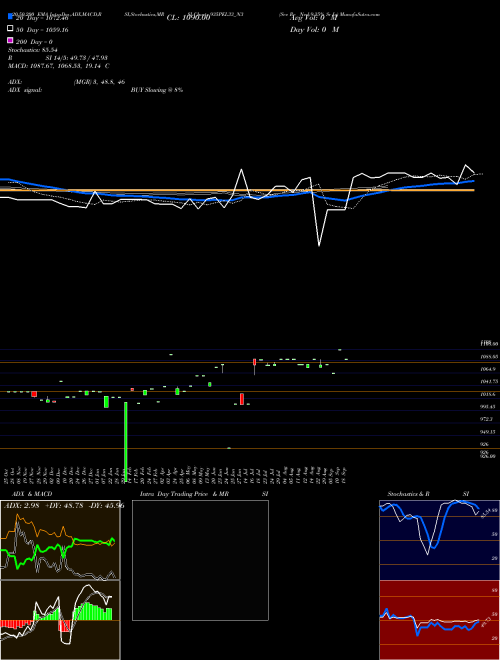500x660 pixels.
Task: Open the MACD histogram chart panel
Action: coord(60,620)
